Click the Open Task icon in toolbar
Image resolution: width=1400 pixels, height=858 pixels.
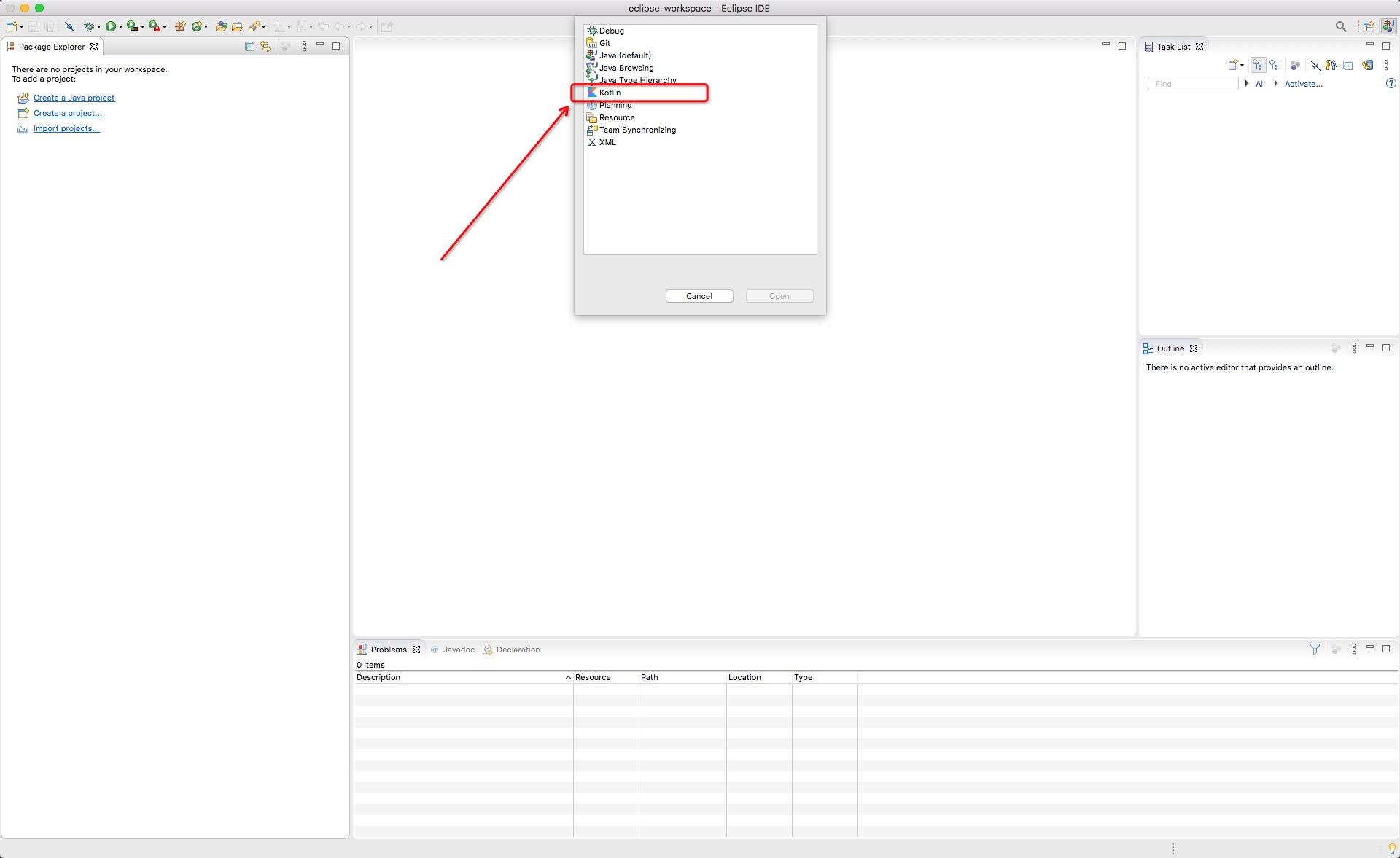click(x=237, y=26)
